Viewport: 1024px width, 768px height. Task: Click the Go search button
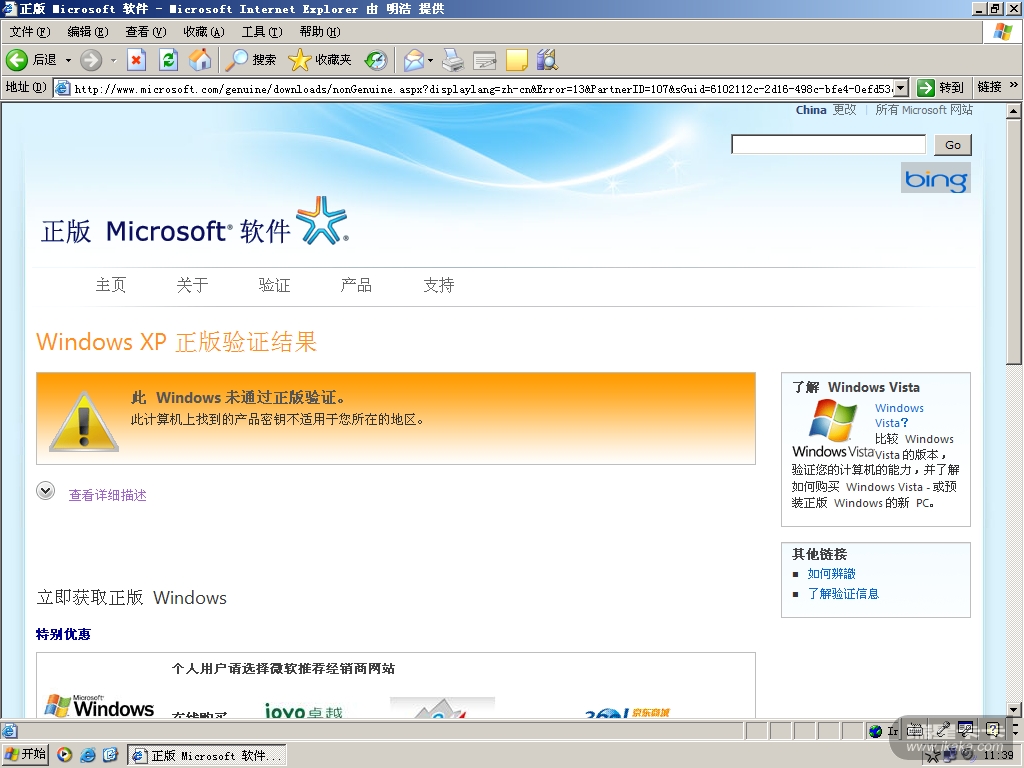pyautogui.click(x=953, y=145)
